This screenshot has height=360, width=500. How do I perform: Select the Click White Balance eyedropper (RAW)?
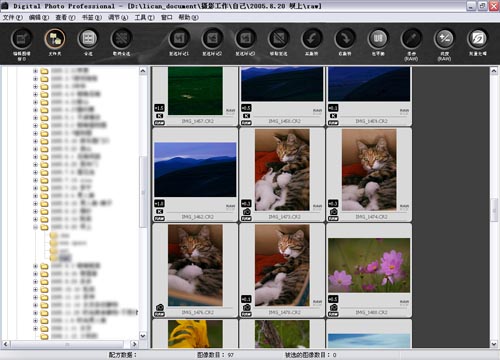click(411, 39)
